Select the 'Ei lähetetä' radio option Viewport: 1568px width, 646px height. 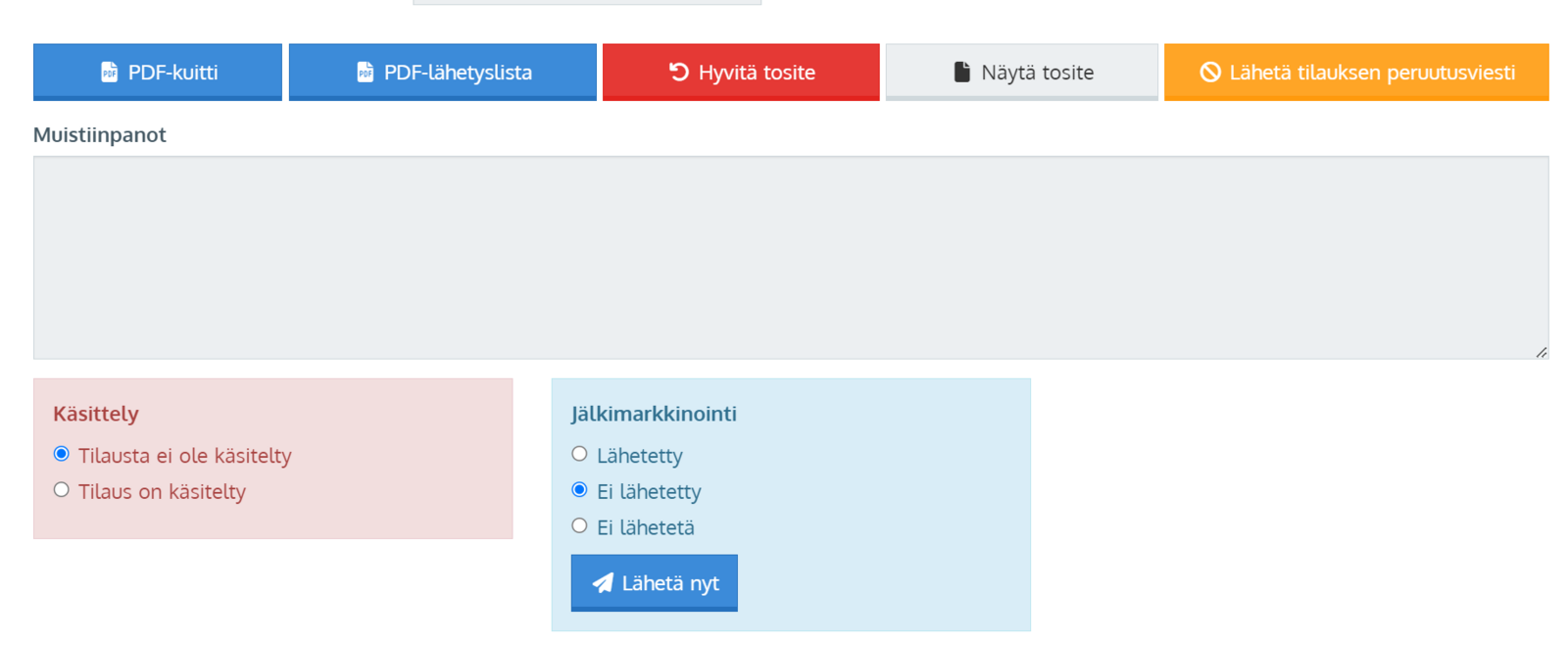(x=579, y=526)
